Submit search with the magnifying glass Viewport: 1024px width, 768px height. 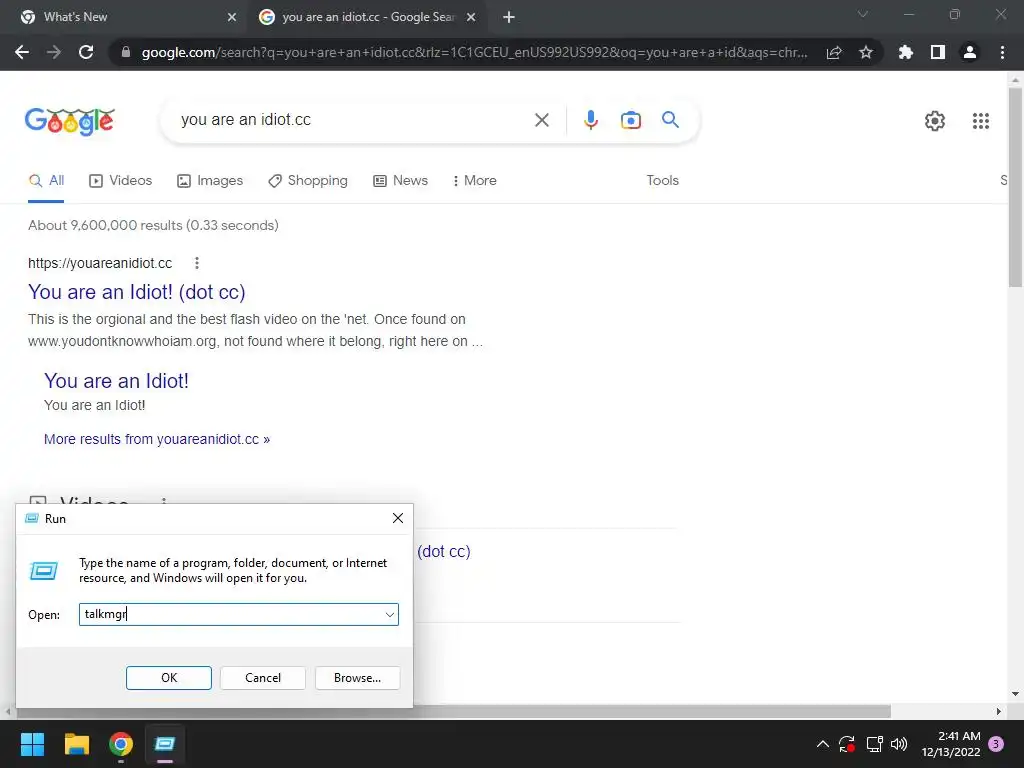pos(670,120)
